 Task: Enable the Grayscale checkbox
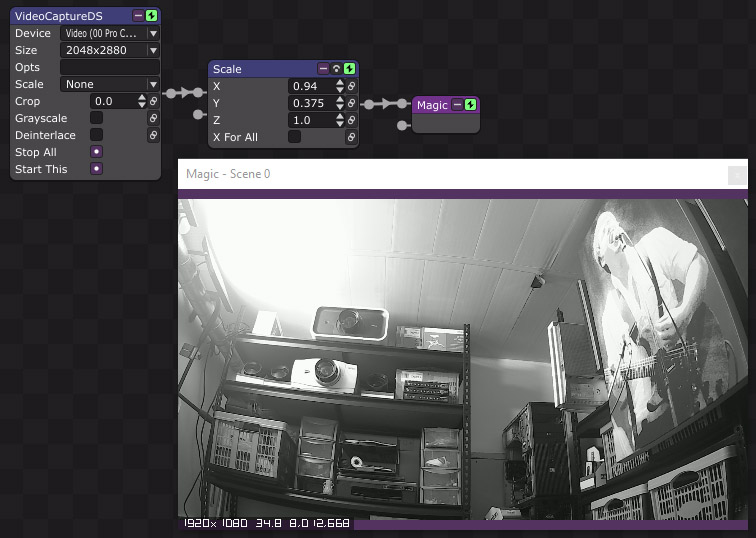click(x=96, y=118)
